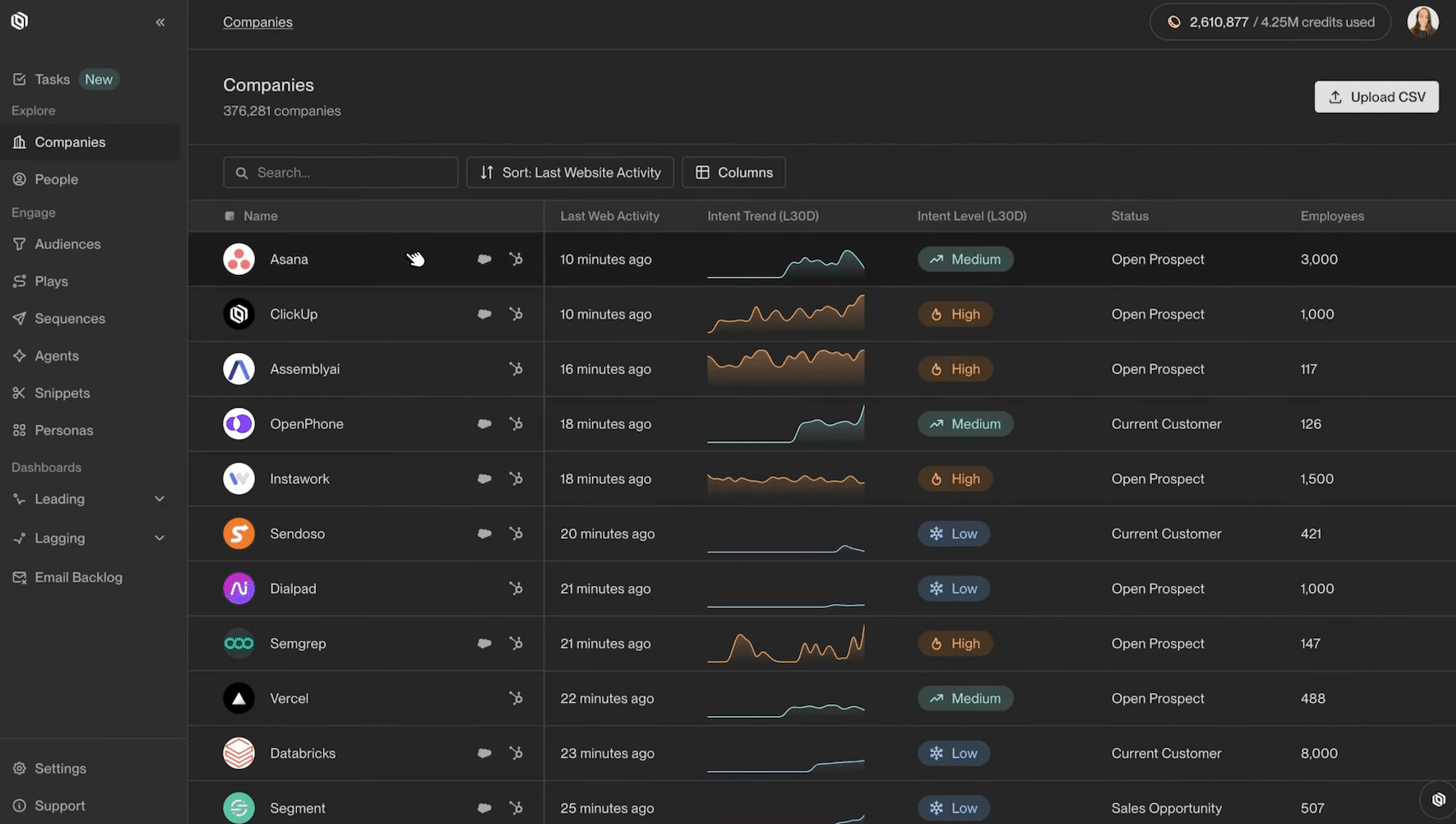This screenshot has height=824, width=1456.
Task: Open the Salesforce icon in Sendoso row
Action: coord(485,534)
